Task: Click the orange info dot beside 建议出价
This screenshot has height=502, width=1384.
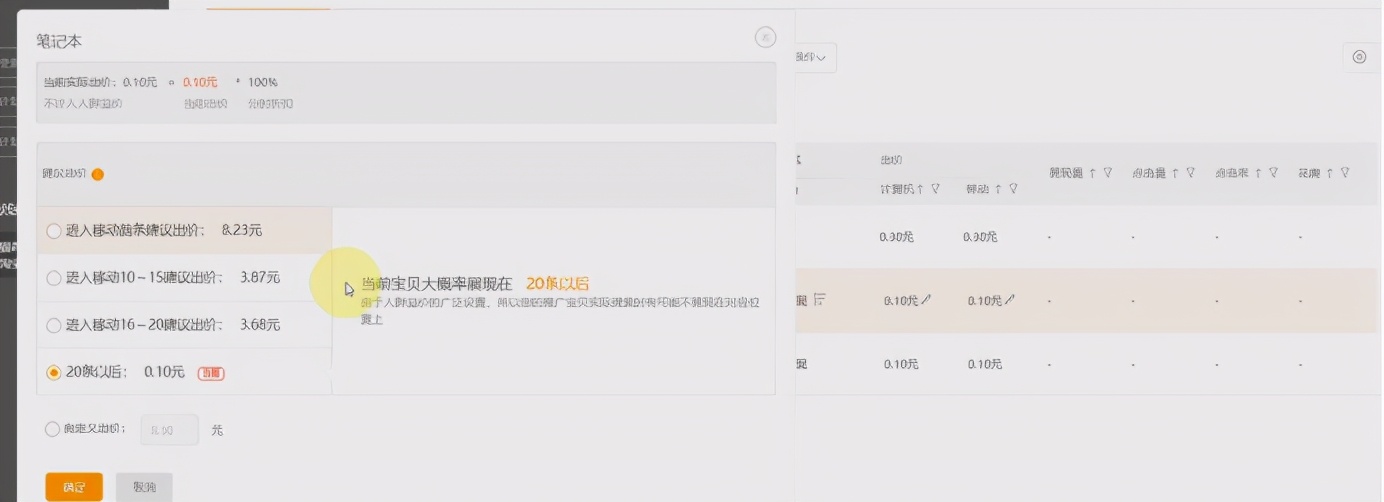Action: [98, 174]
